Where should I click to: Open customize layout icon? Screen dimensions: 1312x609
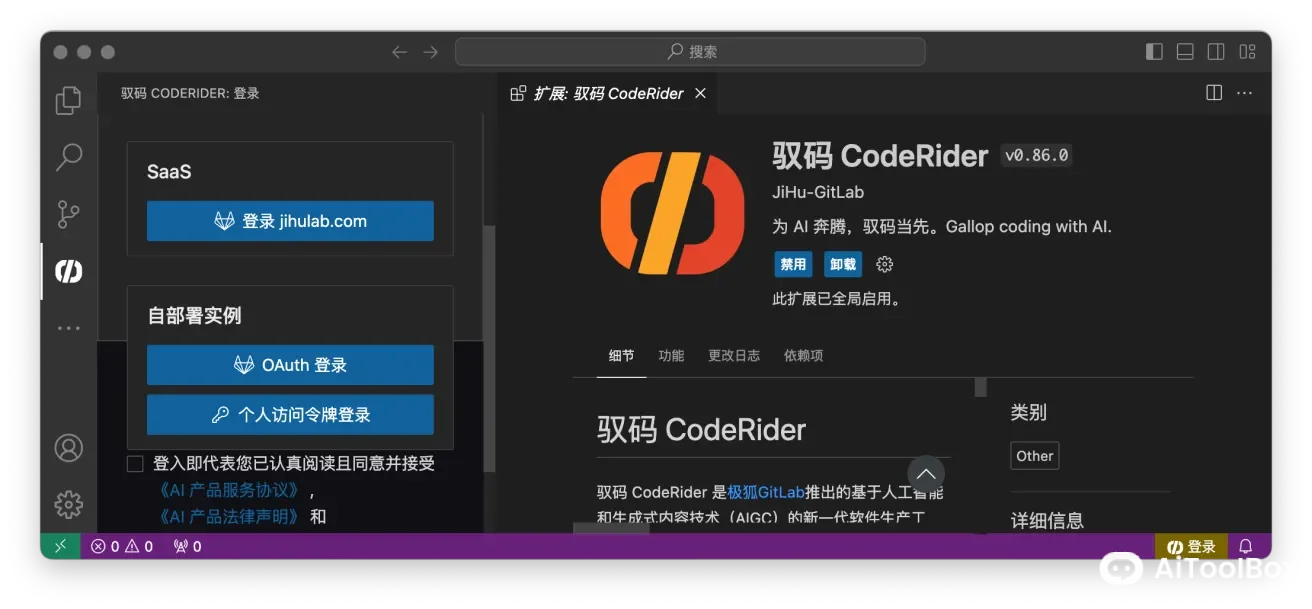pos(1247,52)
